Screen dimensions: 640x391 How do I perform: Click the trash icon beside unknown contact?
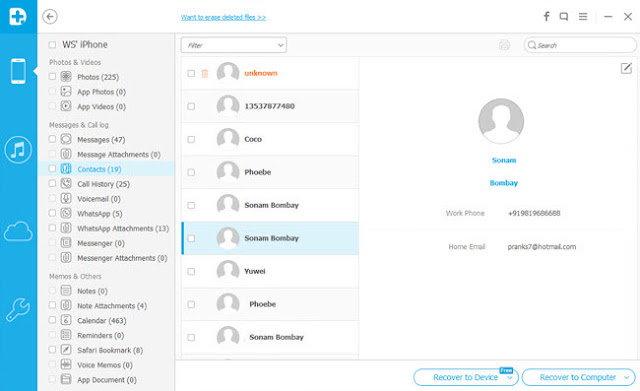click(x=205, y=73)
